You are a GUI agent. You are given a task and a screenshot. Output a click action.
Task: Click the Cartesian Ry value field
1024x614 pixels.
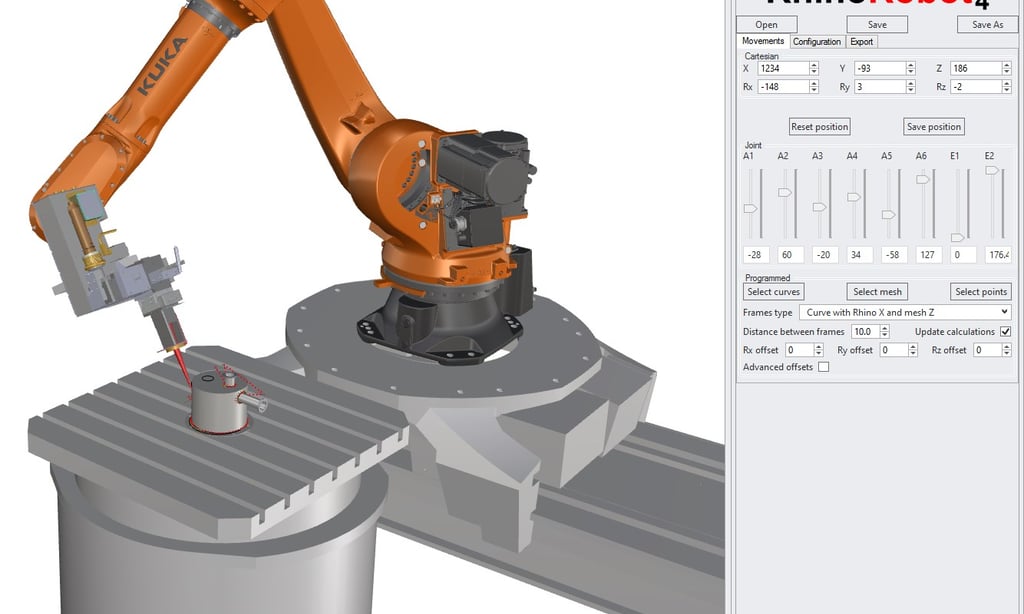880,86
